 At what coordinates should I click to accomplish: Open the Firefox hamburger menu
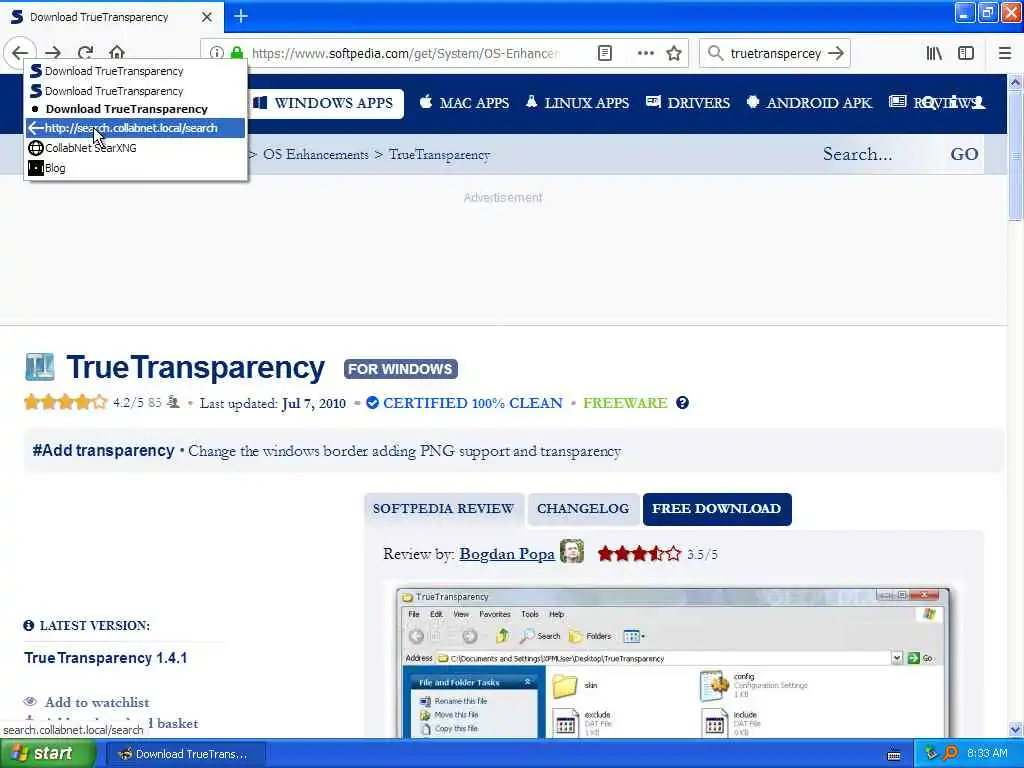tap(1004, 53)
